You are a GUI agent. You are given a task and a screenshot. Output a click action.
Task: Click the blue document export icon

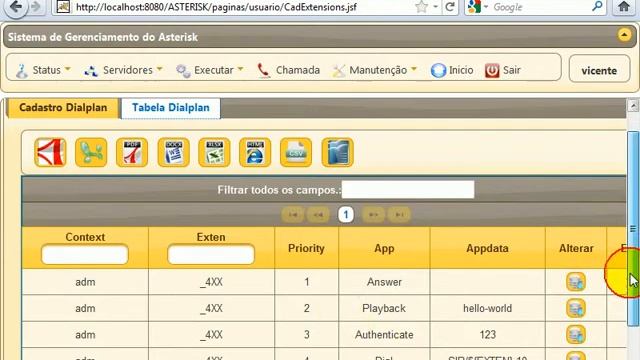point(338,153)
